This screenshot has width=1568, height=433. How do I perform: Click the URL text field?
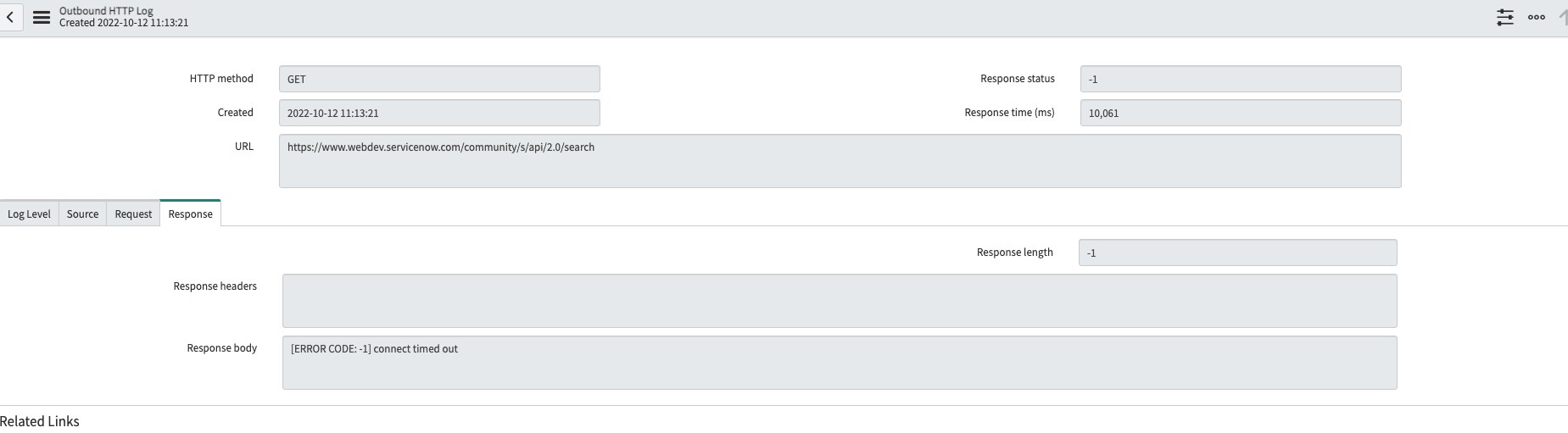[x=840, y=161]
